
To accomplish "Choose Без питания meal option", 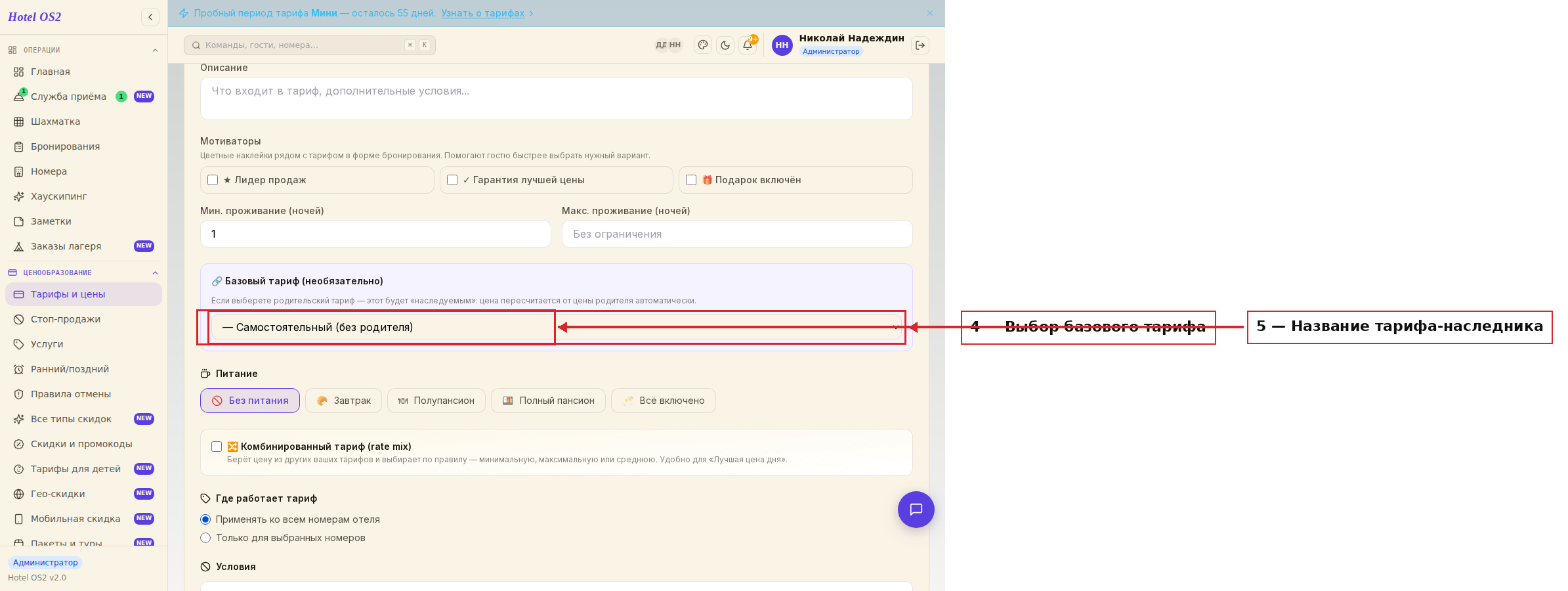I will point(250,401).
